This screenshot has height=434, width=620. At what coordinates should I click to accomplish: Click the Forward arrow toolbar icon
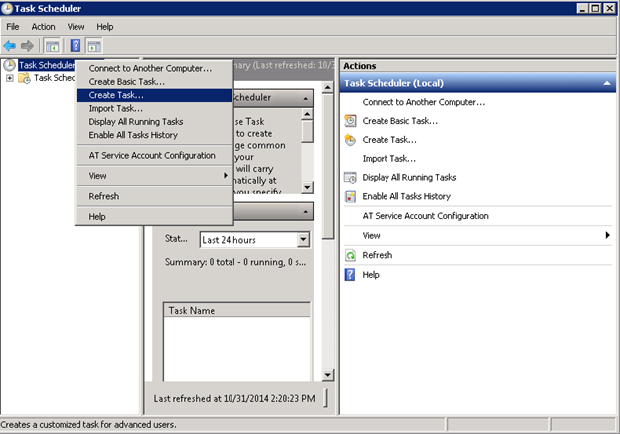(27, 46)
